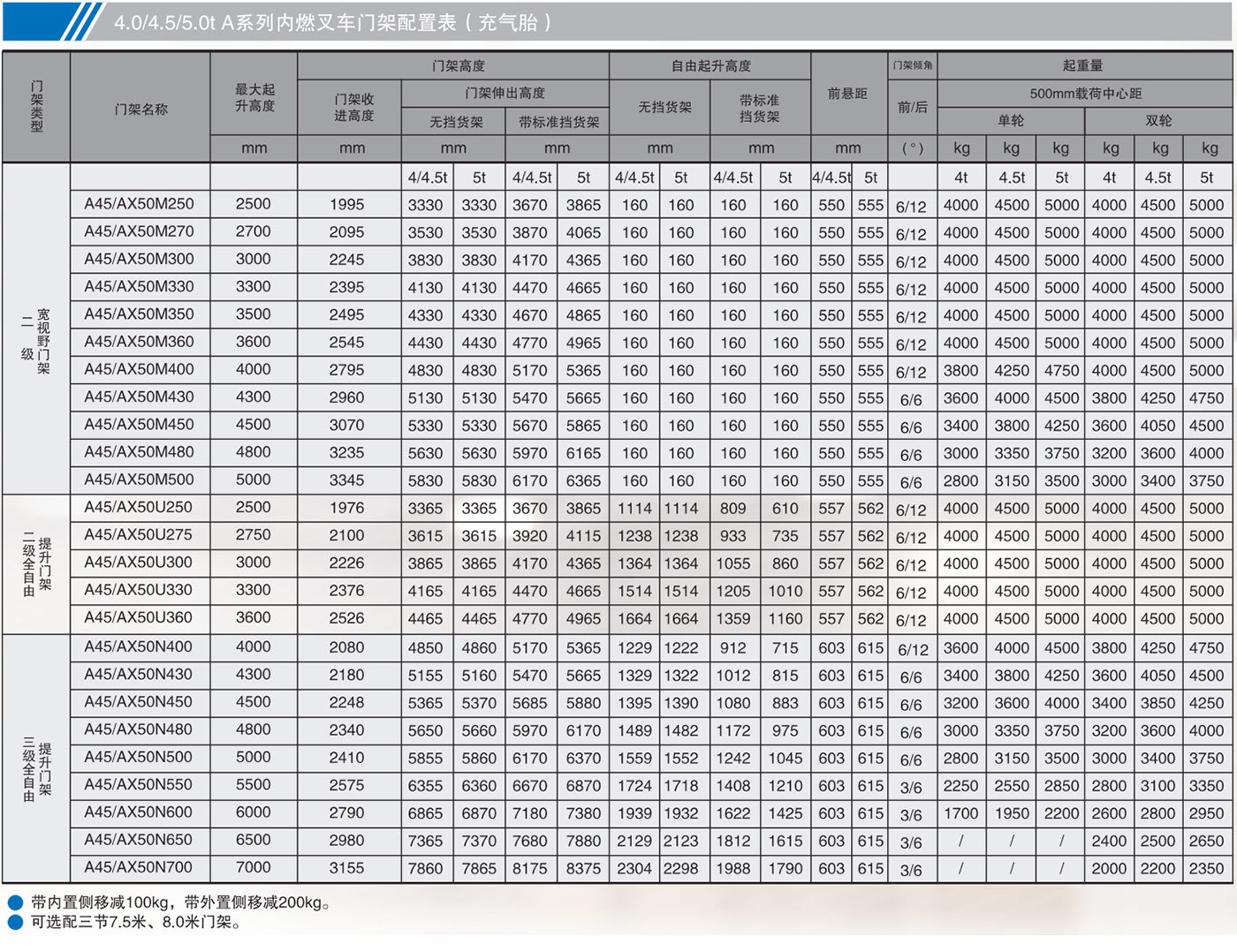Screen dimensions: 1237x952
Task: Select model cell 'A45/AX50N500'
Action: coord(140,757)
